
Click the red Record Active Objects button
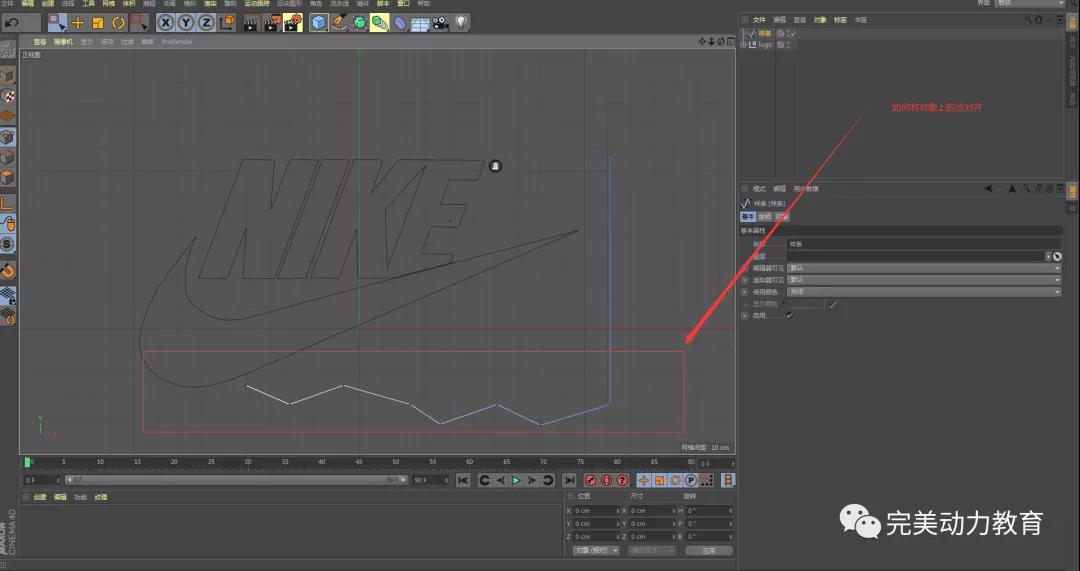[x=590, y=480]
